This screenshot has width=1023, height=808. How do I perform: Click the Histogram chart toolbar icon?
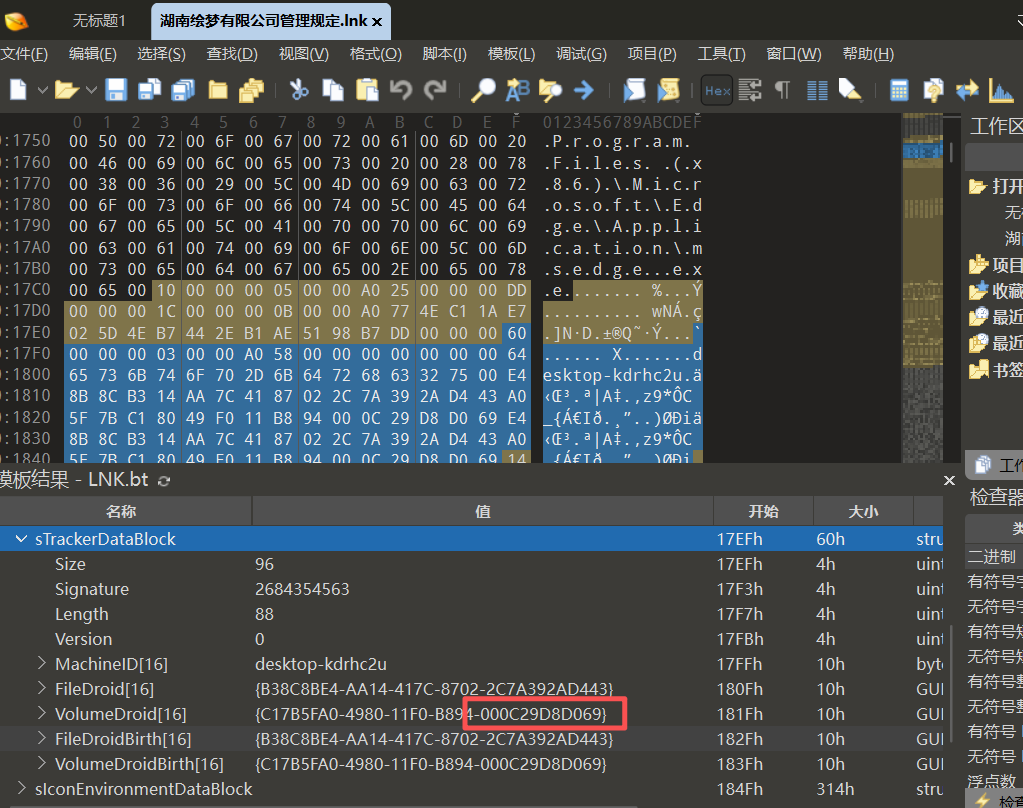pyautogui.click(x=1001, y=90)
